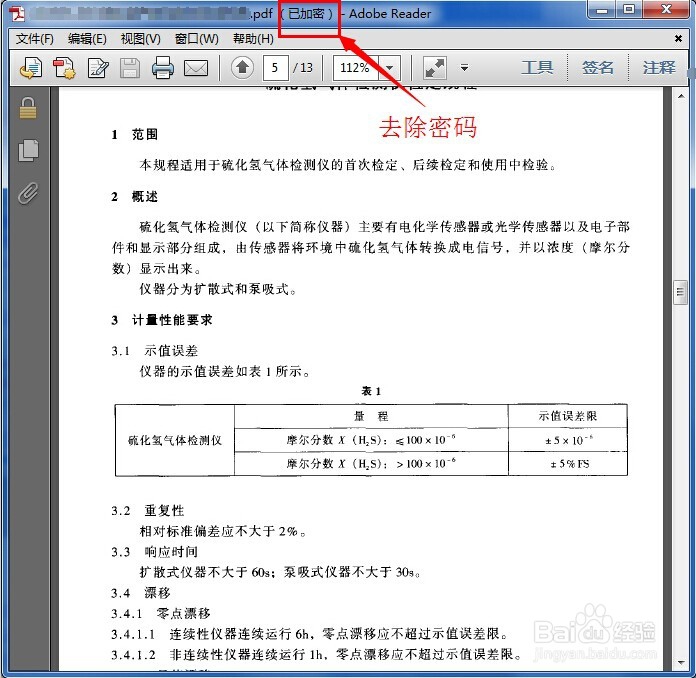Click the heading '3 计量性能要求'
The width and height of the screenshot is (696, 678).
click(162, 320)
